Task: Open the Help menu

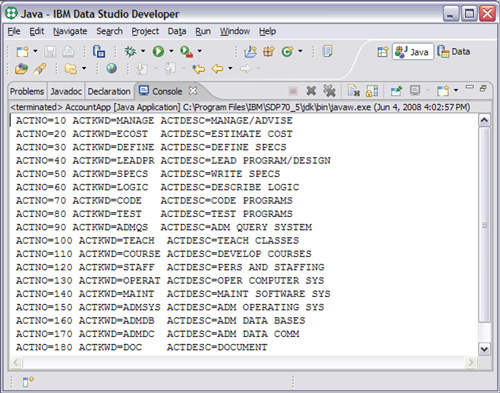Action: (x=267, y=31)
